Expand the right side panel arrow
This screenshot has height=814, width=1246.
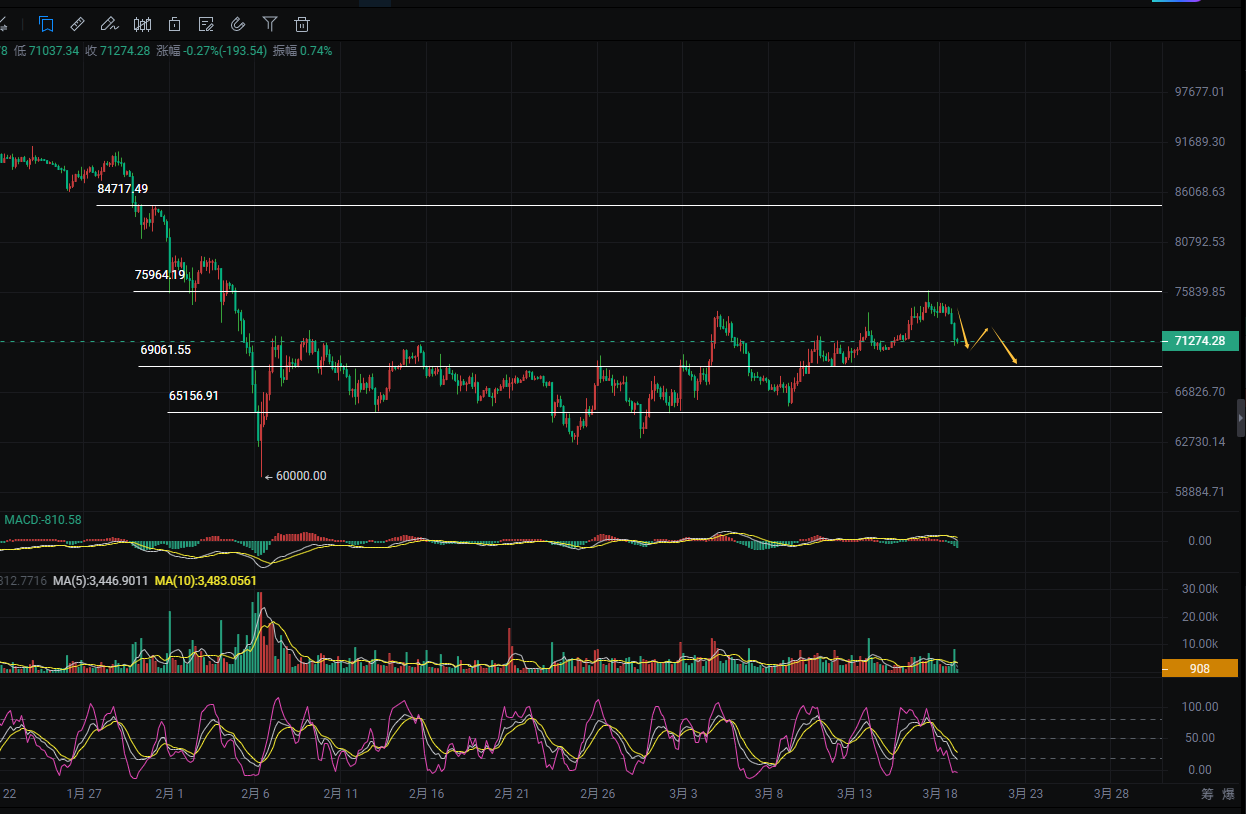pos(1241,417)
